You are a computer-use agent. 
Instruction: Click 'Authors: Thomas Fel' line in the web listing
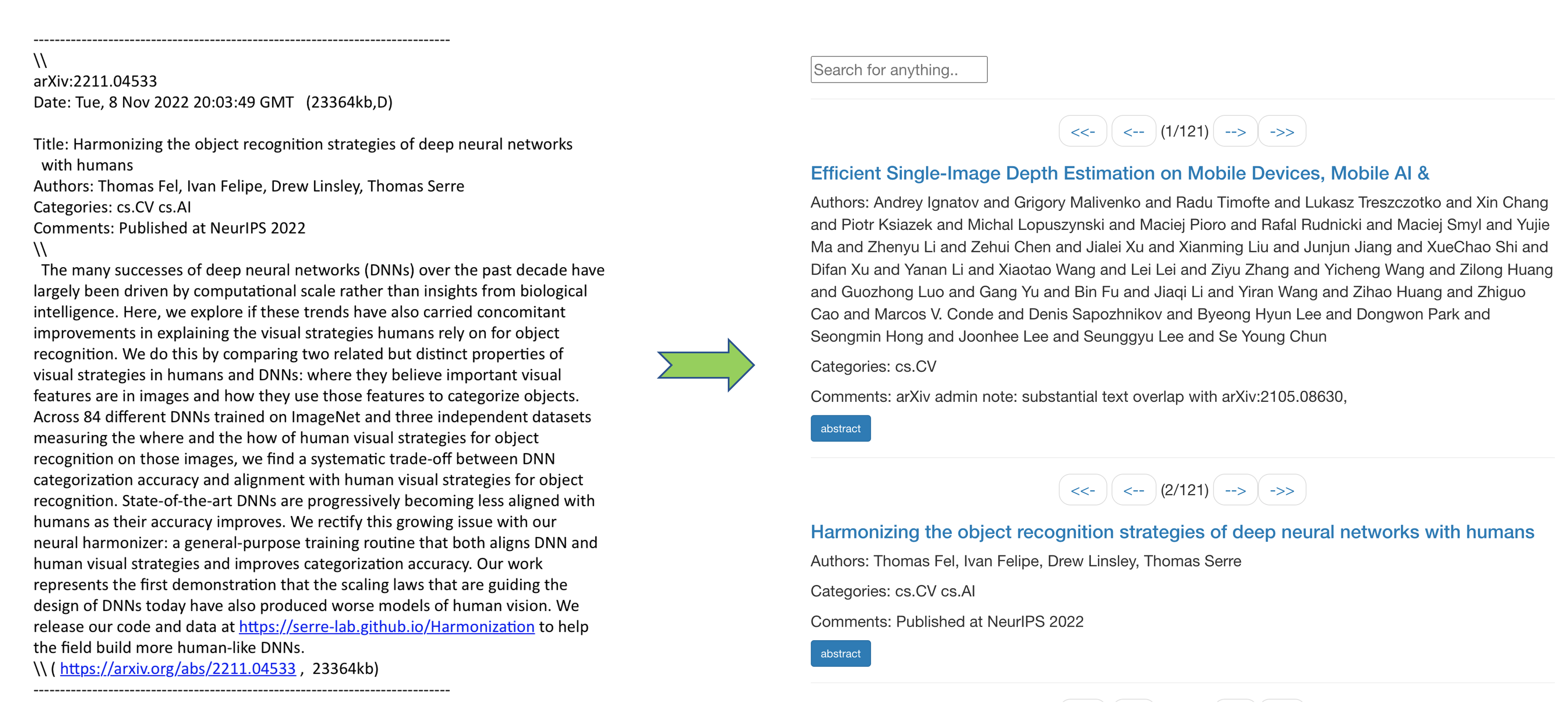click(x=1026, y=561)
